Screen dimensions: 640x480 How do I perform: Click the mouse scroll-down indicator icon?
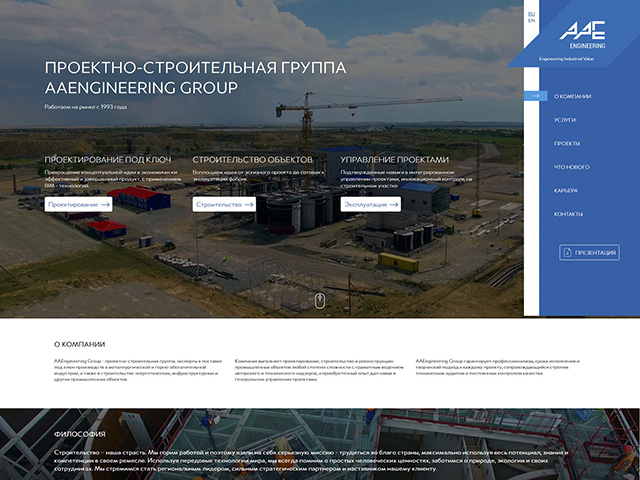(320, 301)
